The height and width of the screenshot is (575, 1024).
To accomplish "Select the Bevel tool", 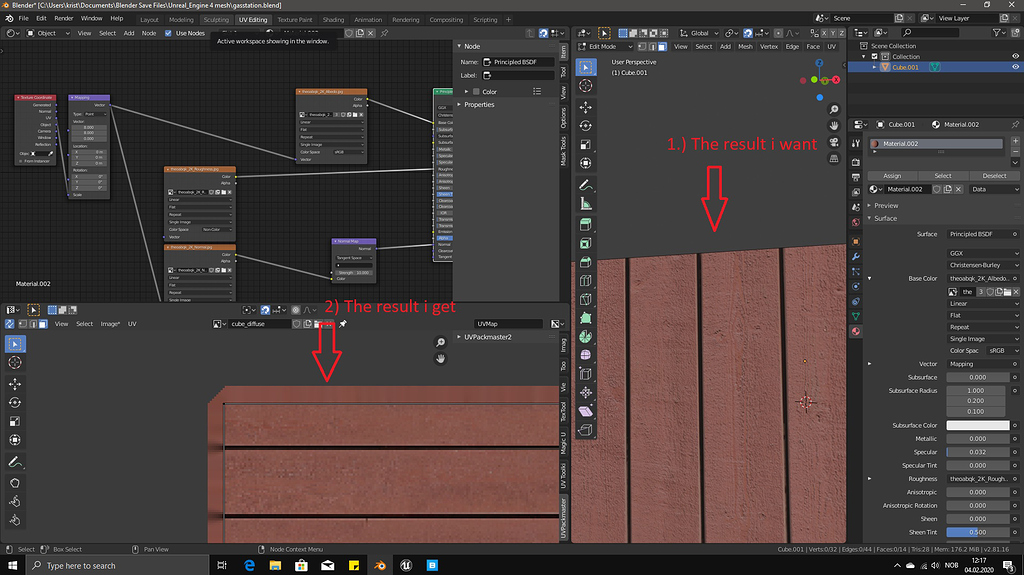I will click(586, 262).
